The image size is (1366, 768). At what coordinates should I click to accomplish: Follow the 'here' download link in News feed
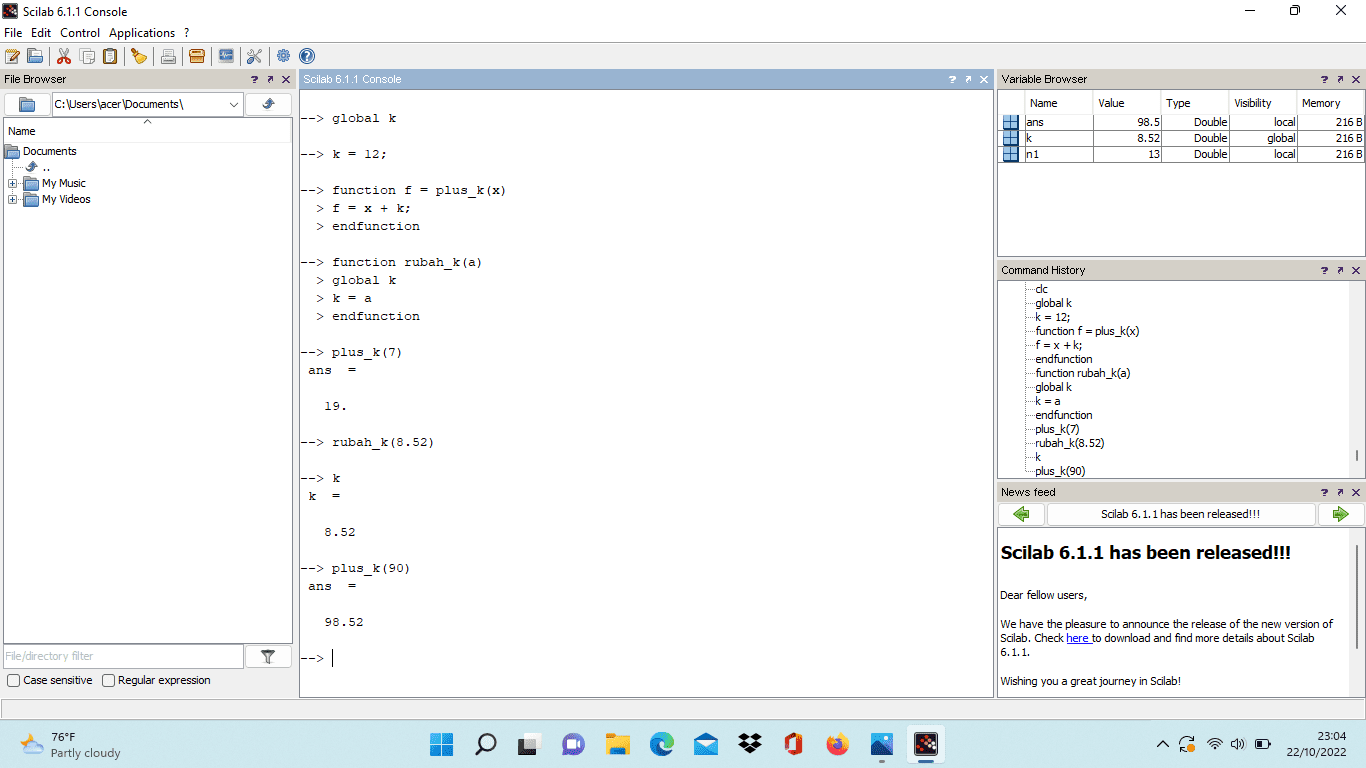1077,638
